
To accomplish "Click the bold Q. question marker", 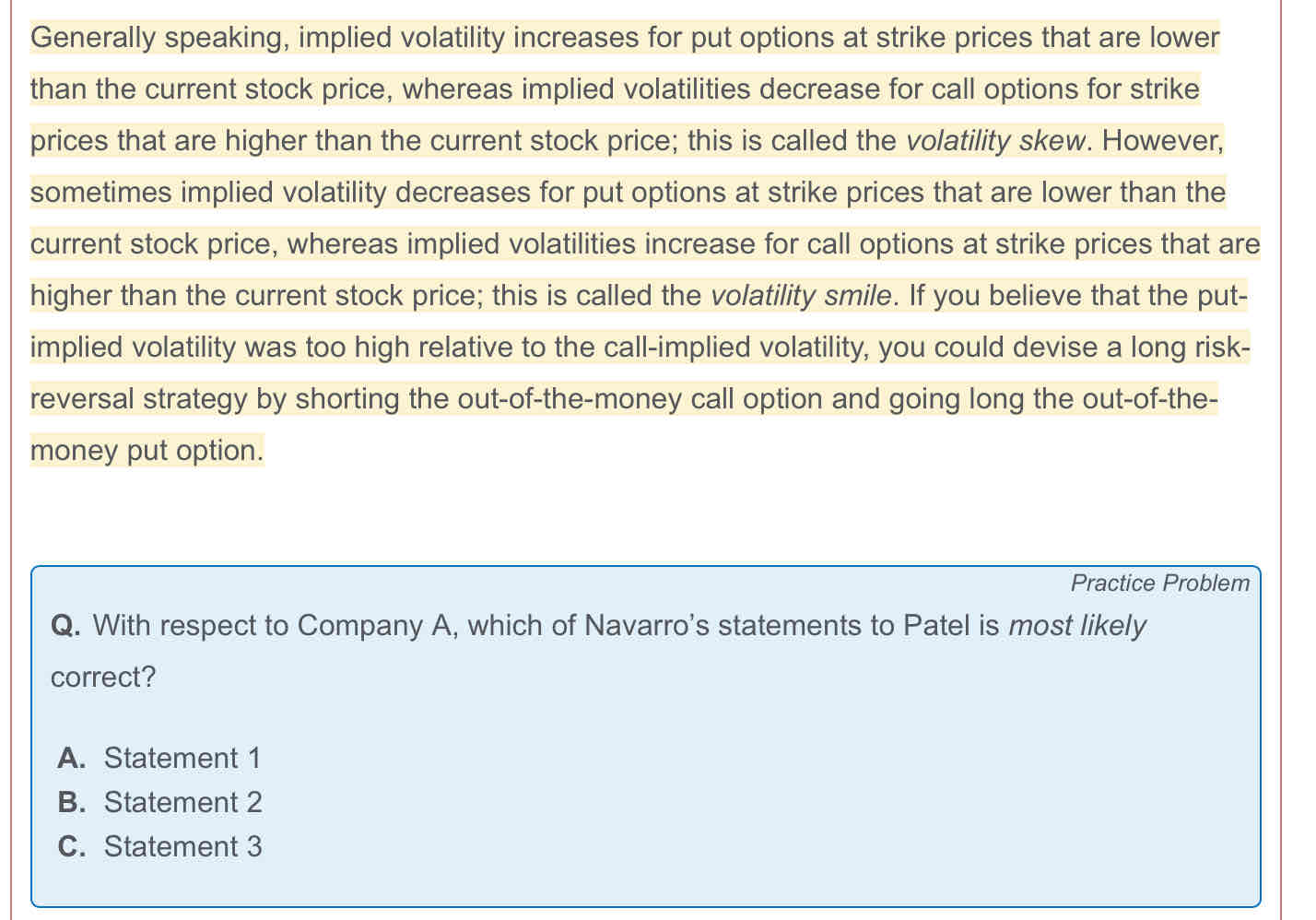I will (x=67, y=626).
